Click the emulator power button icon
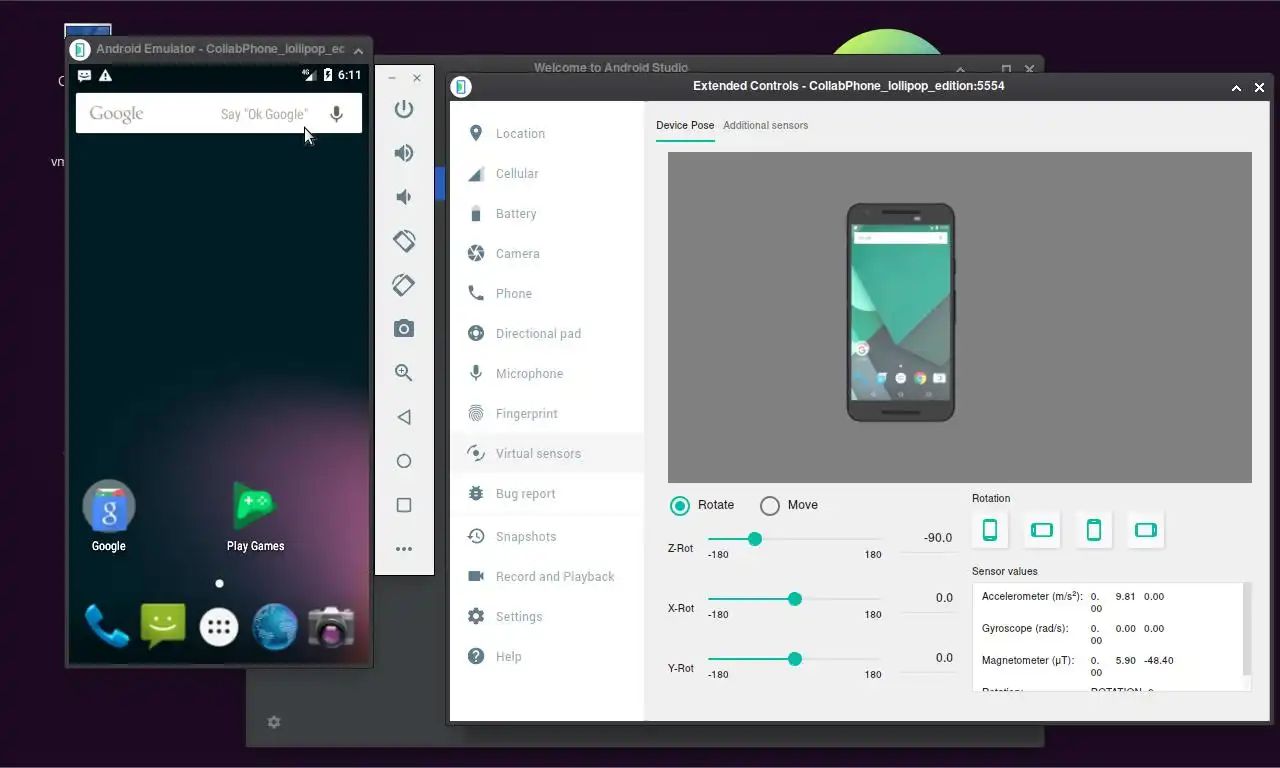 [x=404, y=109]
